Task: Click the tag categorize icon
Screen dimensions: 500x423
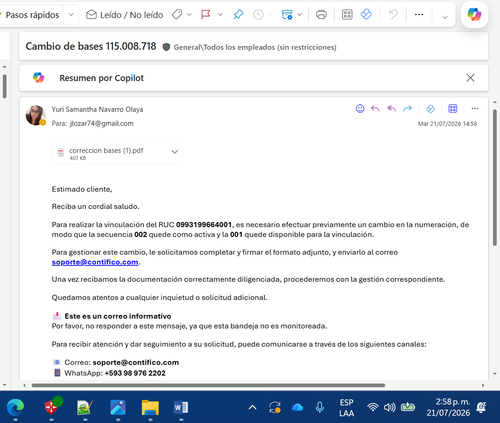Action: pyautogui.click(x=177, y=15)
